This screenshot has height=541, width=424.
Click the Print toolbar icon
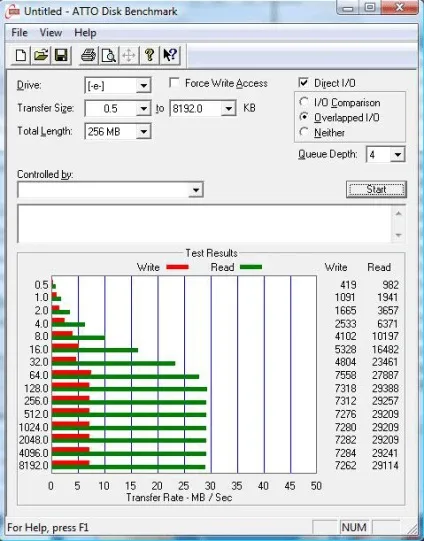coord(88,55)
